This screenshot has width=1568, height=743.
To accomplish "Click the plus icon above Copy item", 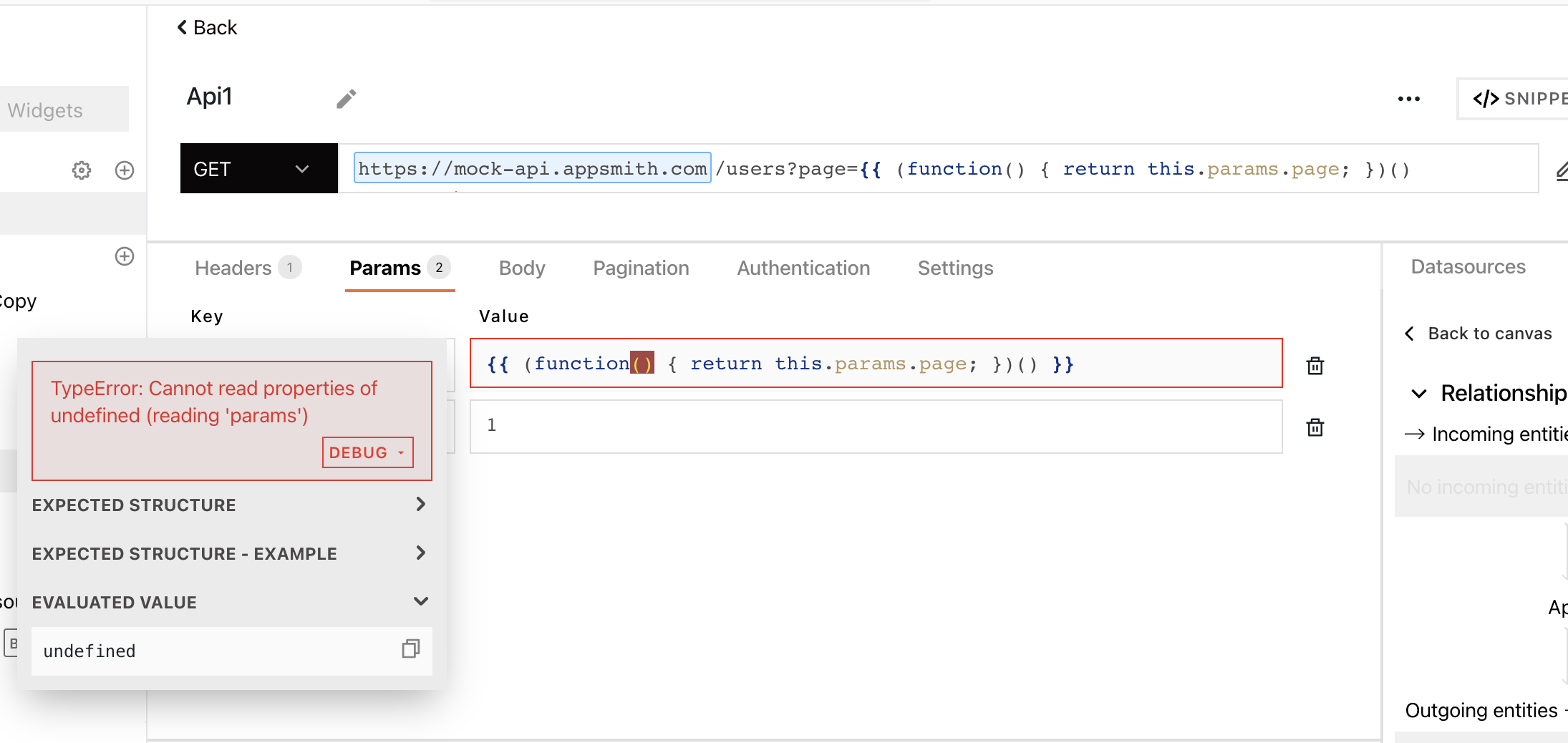I will [125, 256].
